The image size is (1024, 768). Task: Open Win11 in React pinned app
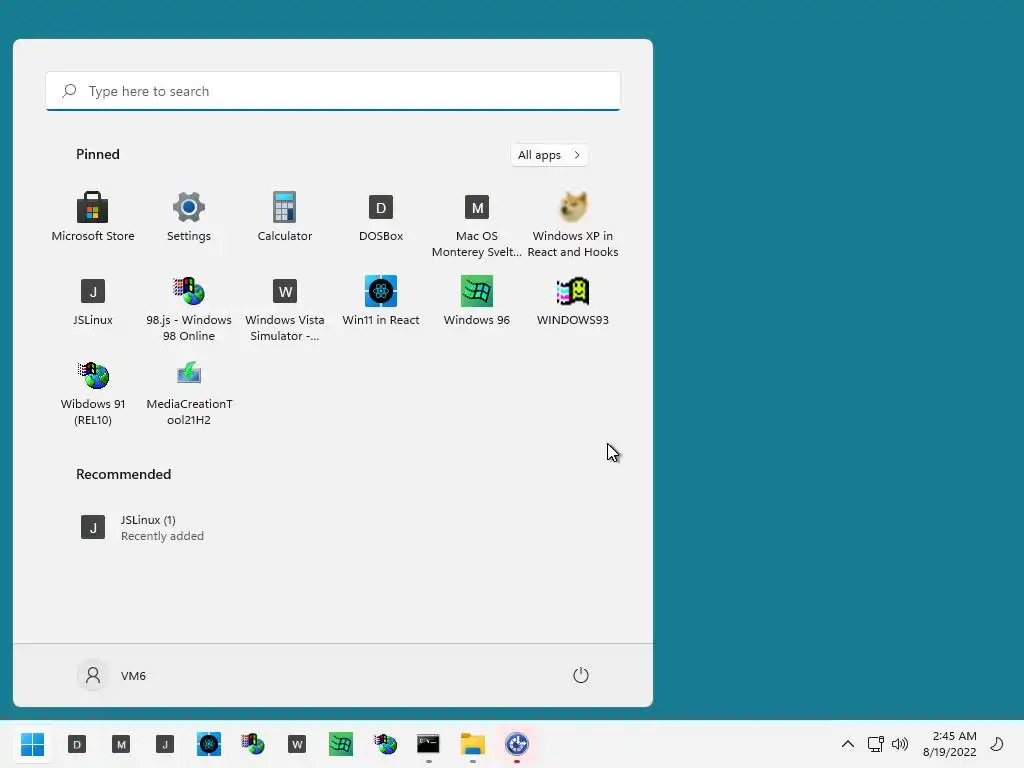pos(381,302)
